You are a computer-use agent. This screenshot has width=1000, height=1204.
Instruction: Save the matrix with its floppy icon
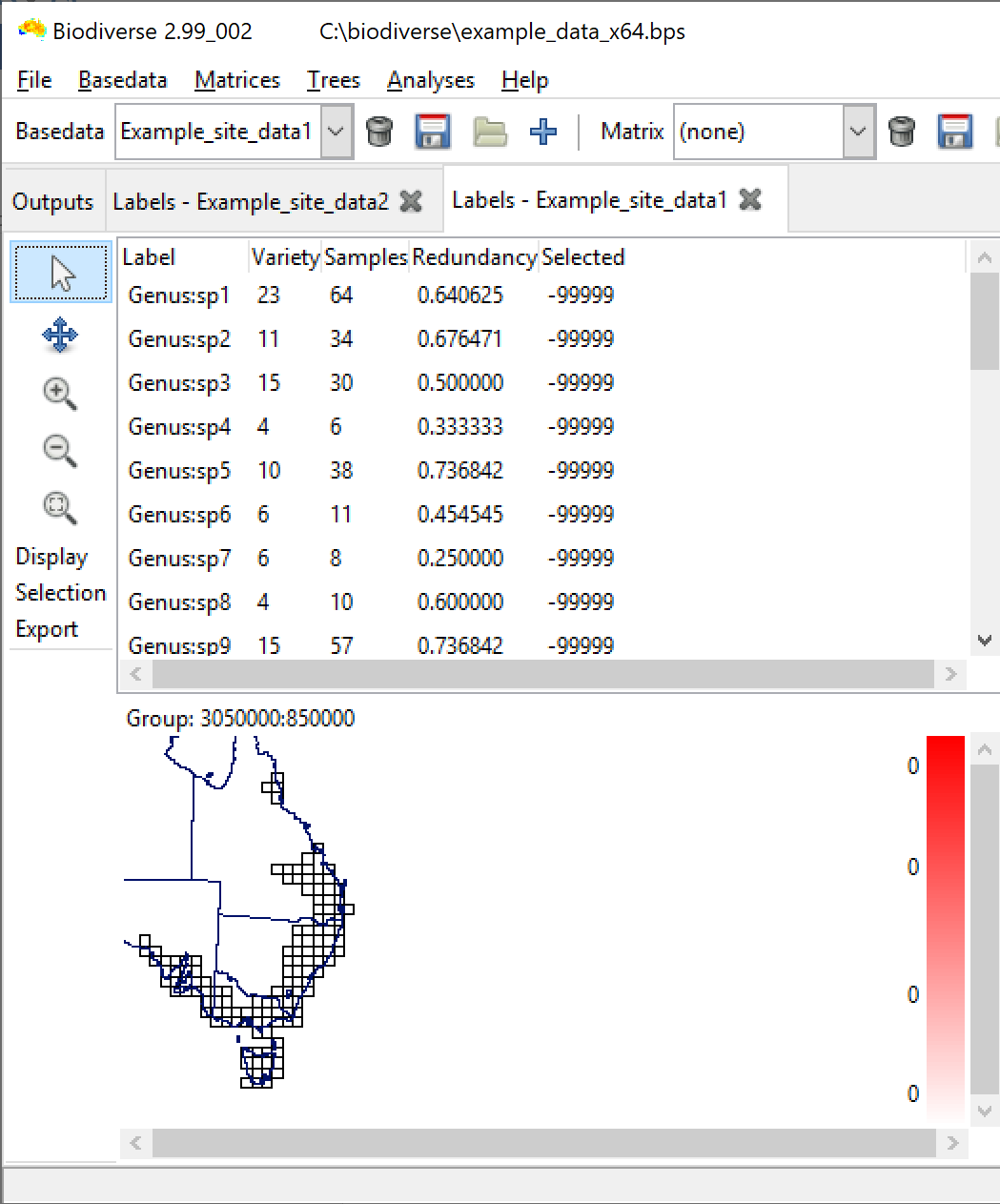point(953,132)
